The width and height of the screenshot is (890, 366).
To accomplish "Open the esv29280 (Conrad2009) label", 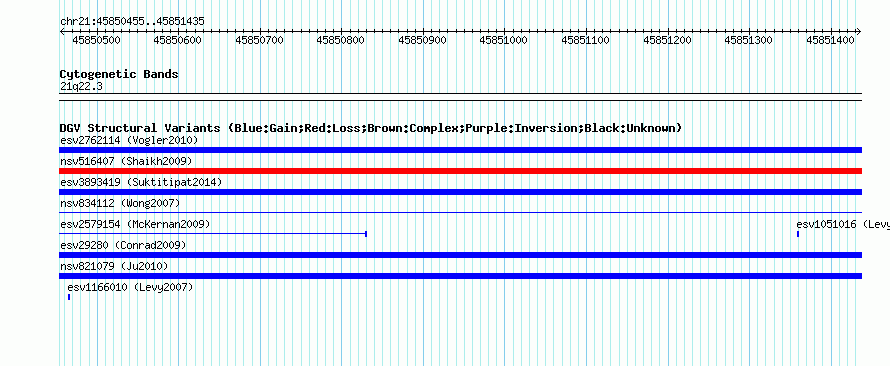I will pyautogui.click(x=123, y=245).
